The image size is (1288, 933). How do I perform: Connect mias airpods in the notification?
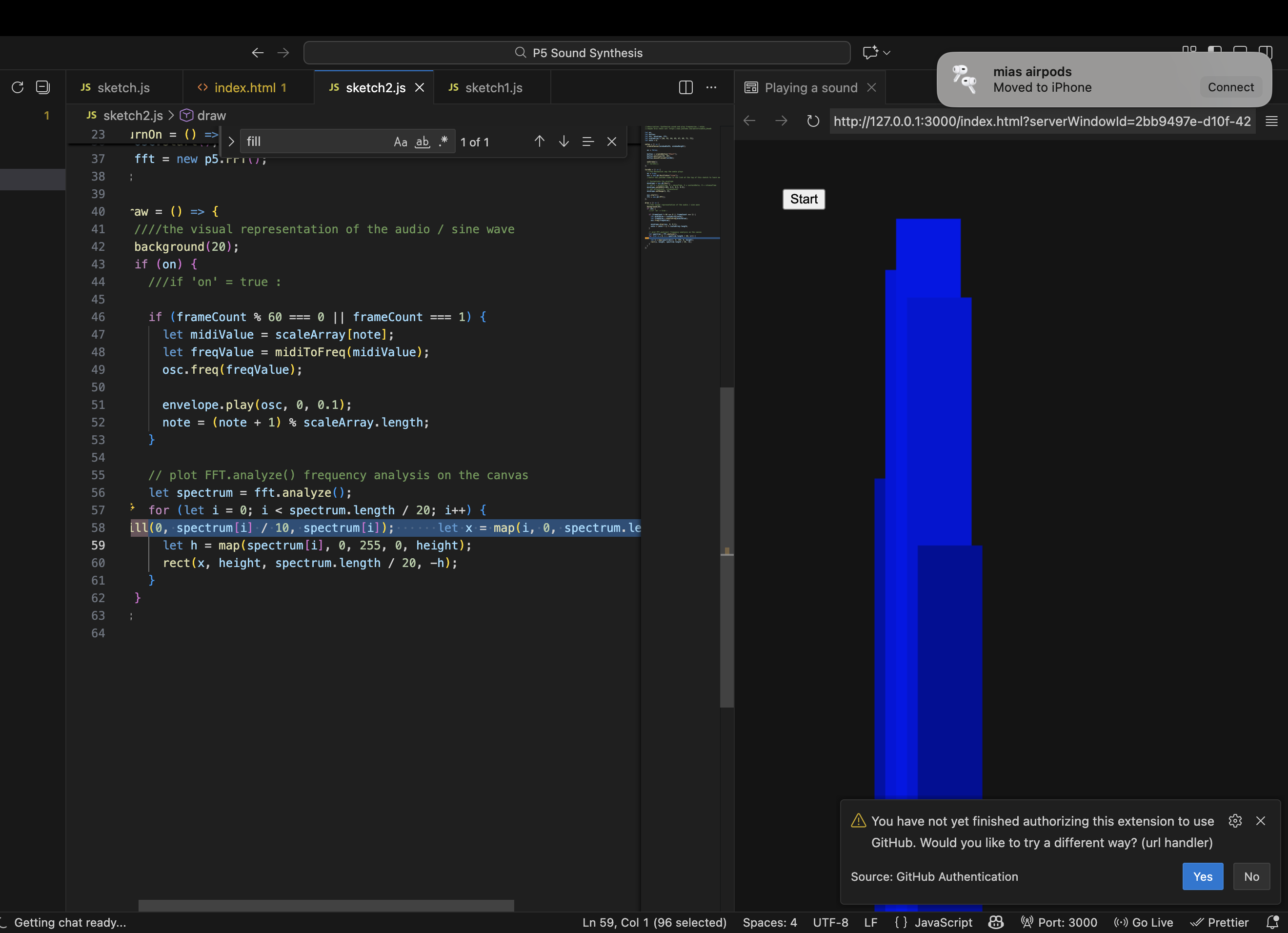[1230, 87]
